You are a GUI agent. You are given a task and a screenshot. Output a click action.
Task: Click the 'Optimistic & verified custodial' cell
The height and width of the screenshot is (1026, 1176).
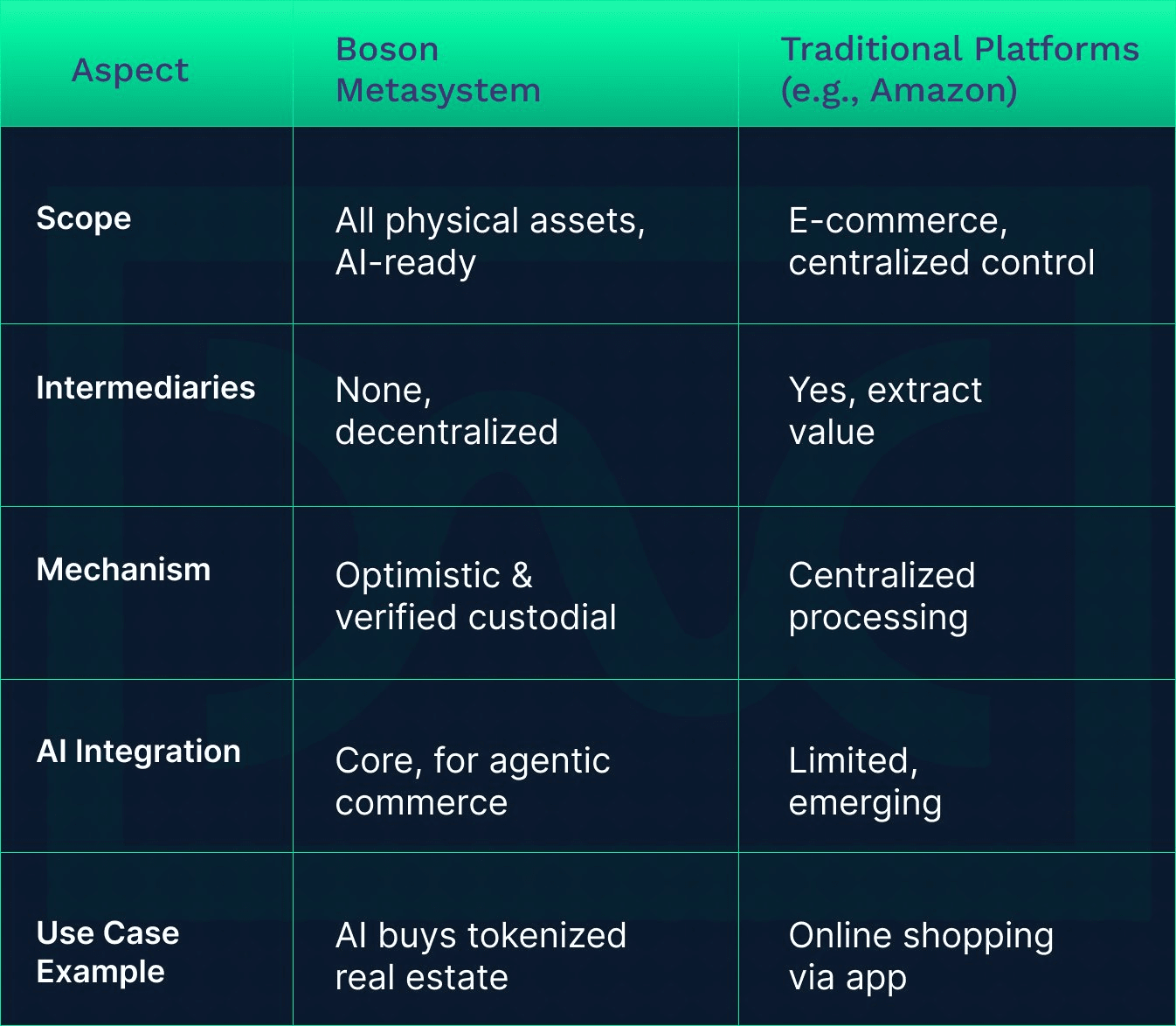pyautogui.click(x=475, y=596)
